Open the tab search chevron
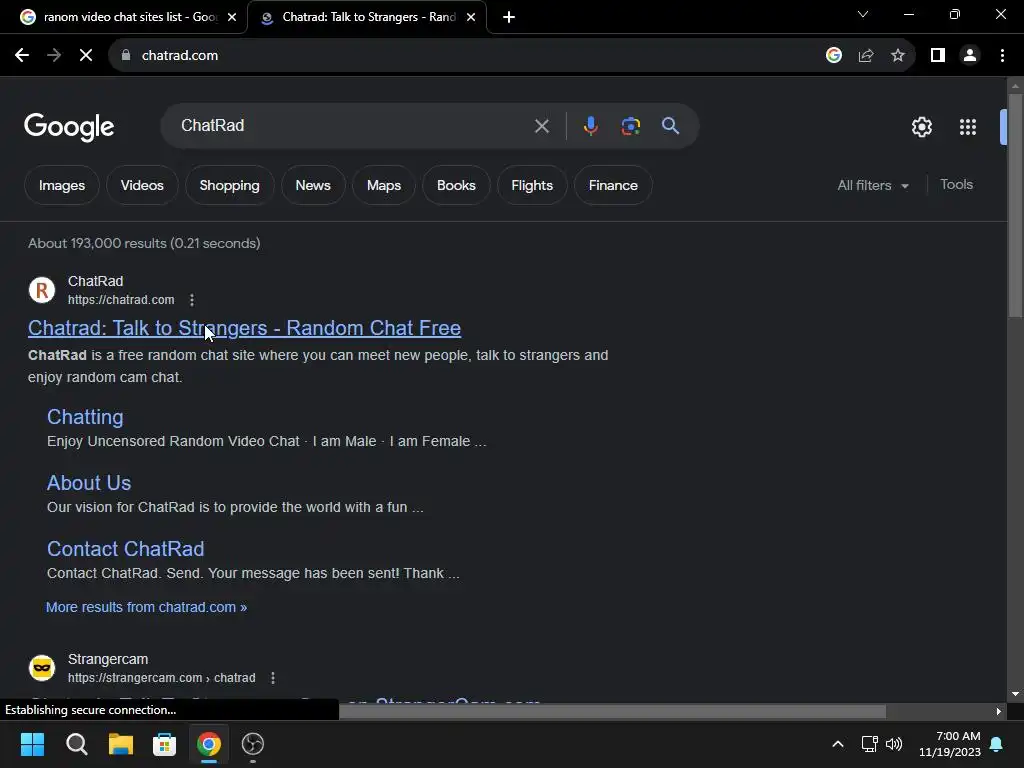The height and width of the screenshot is (768, 1024). pyautogui.click(x=863, y=14)
